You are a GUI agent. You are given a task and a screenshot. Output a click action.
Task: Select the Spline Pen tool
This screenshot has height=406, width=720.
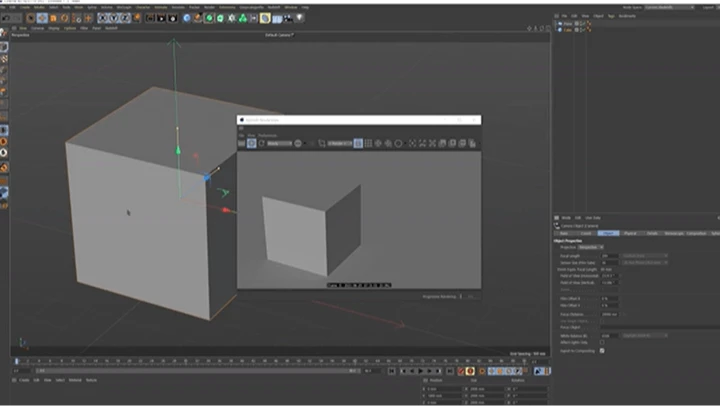pyautogui.click(x=197, y=18)
